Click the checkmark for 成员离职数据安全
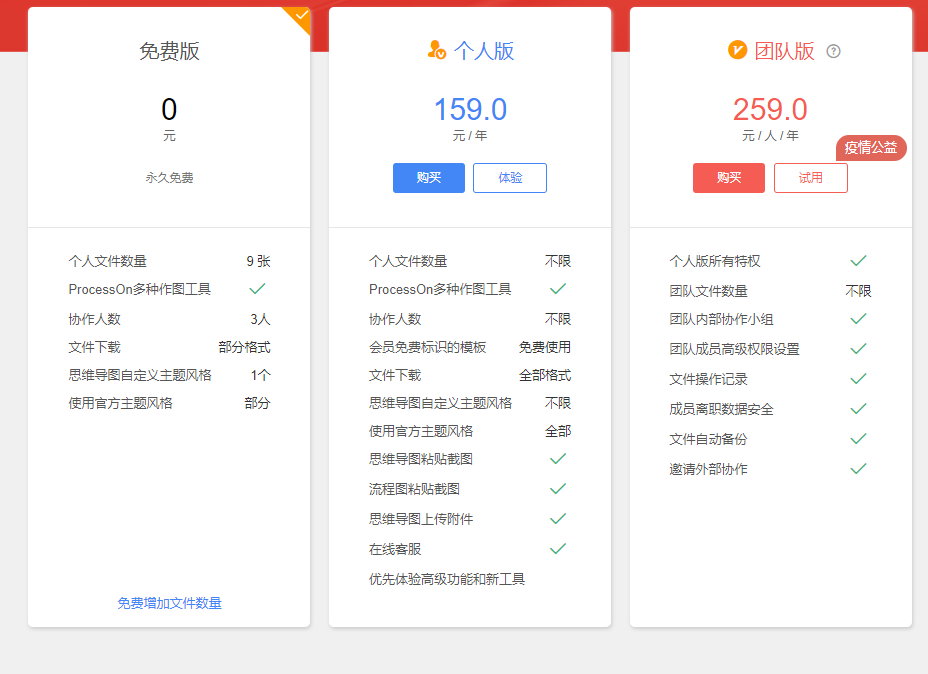This screenshot has height=674, width=928. 859,408
